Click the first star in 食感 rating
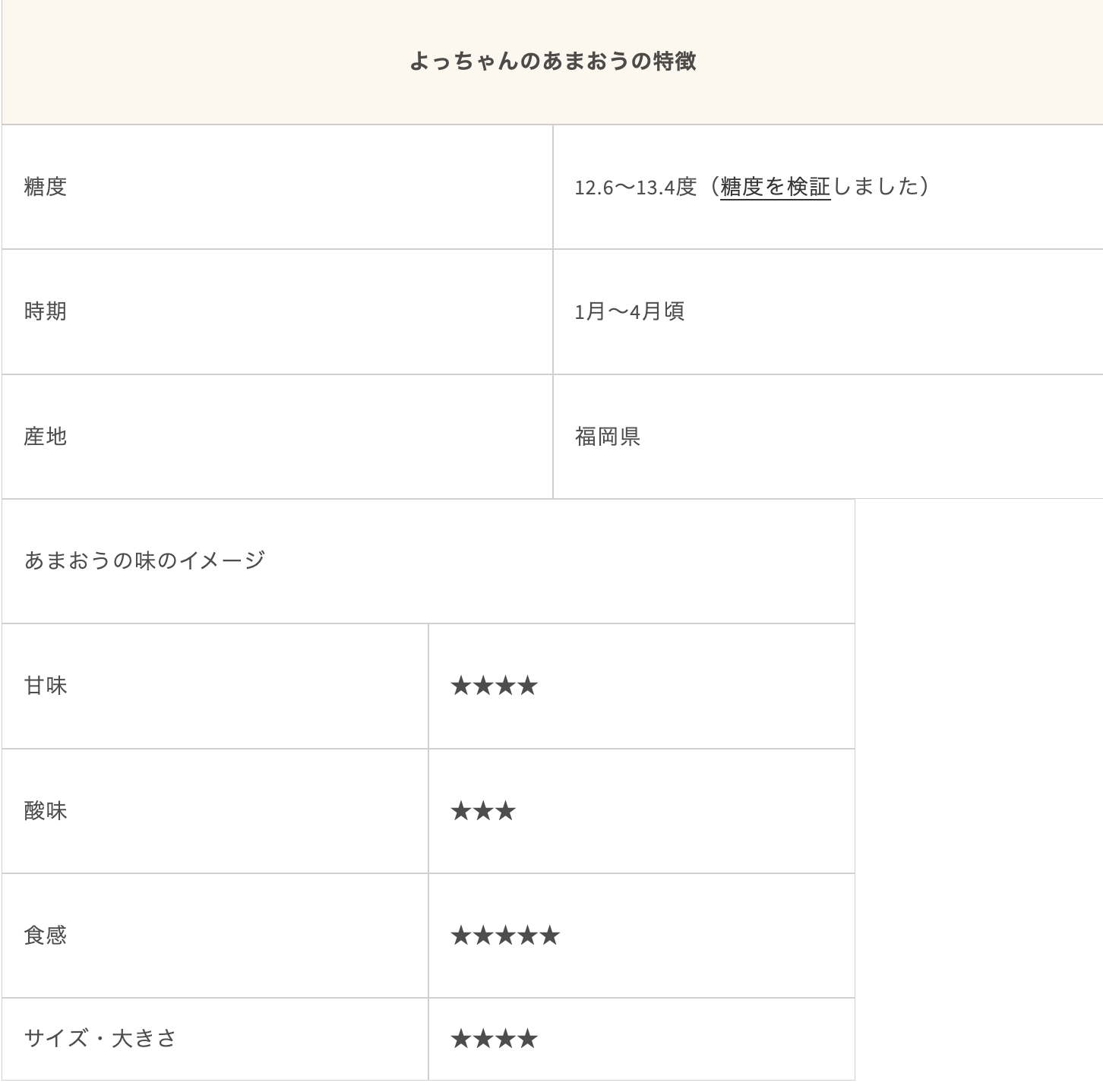 [461, 936]
